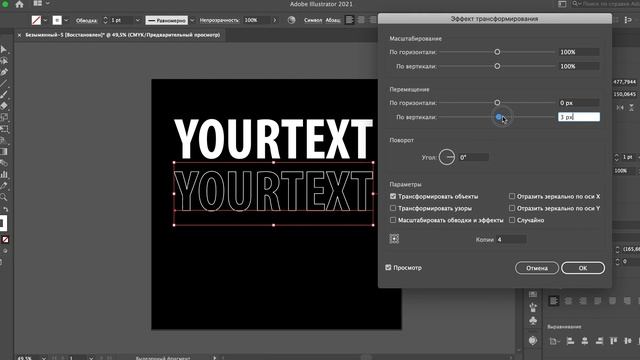This screenshot has width=640, height=360.
Task: Open the fill color dropdown arrow
Action: [x=45, y=20]
